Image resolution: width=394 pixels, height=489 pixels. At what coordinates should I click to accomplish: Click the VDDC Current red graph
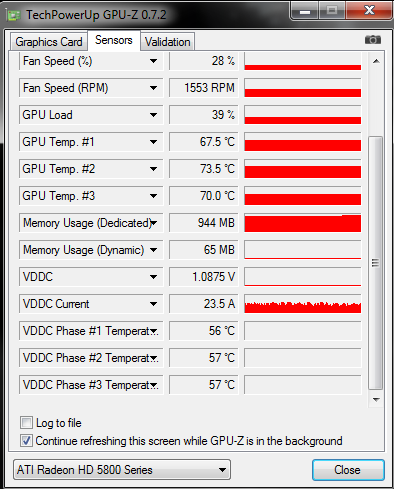pos(303,304)
